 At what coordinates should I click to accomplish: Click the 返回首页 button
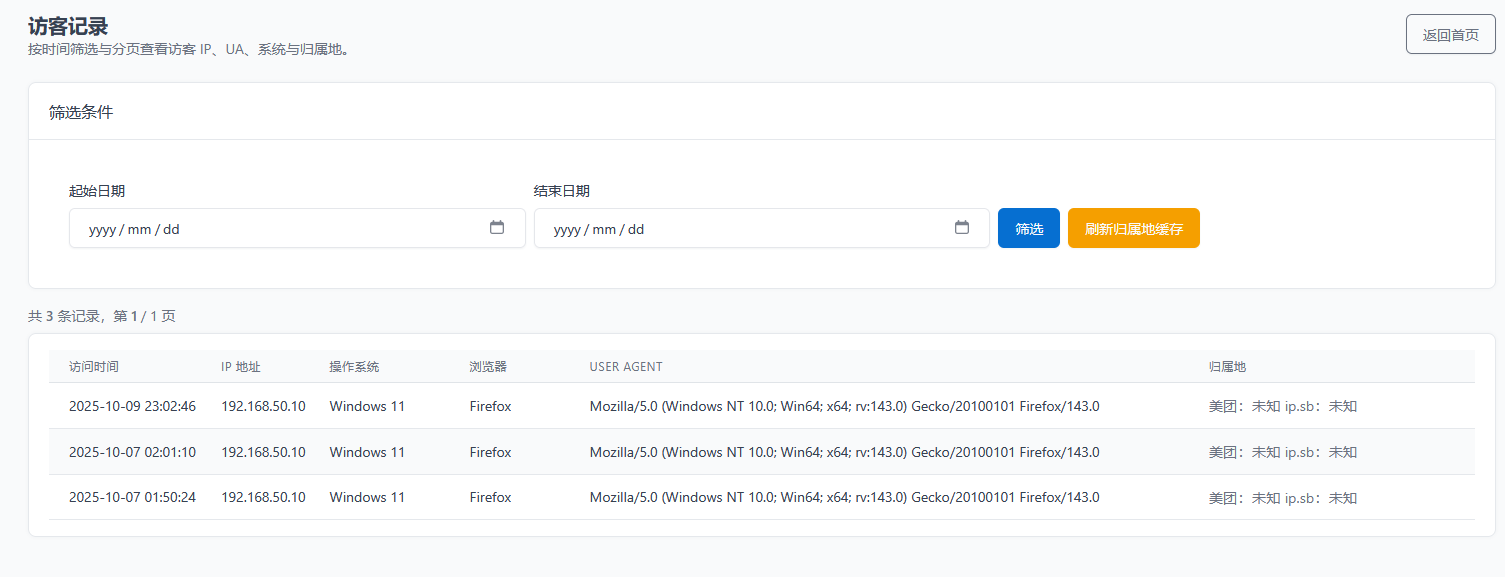[x=1450, y=35]
